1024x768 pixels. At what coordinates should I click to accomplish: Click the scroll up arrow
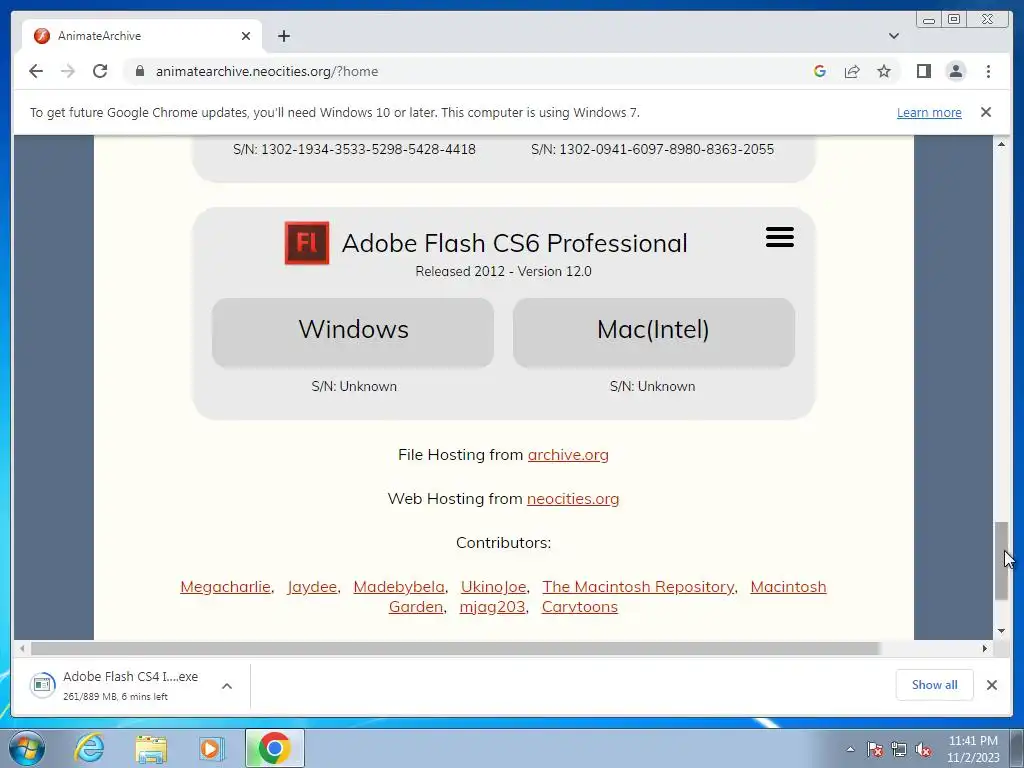pos(1001,144)
